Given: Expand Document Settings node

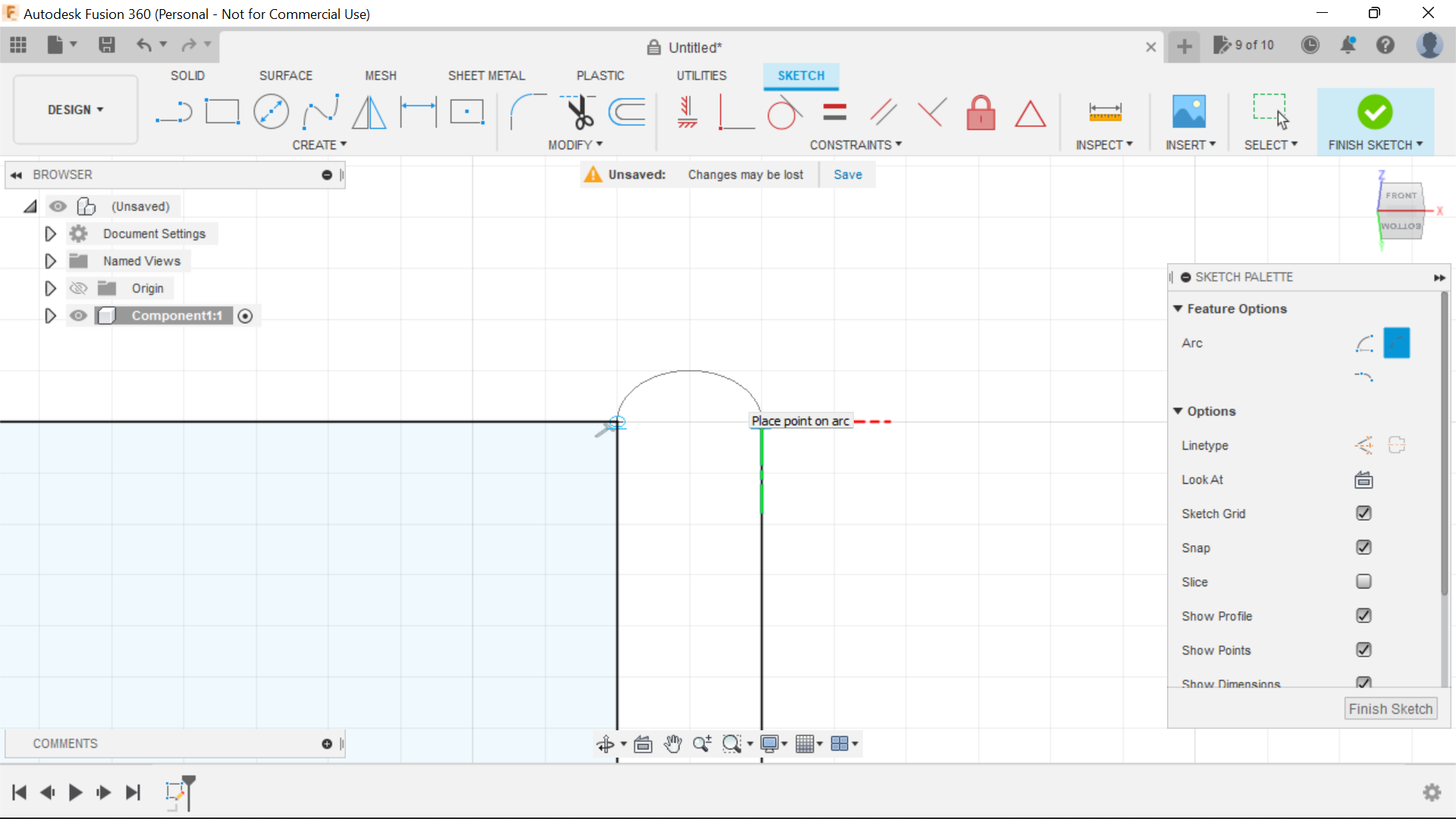Looking at the screenshot, I should (50, 234).
